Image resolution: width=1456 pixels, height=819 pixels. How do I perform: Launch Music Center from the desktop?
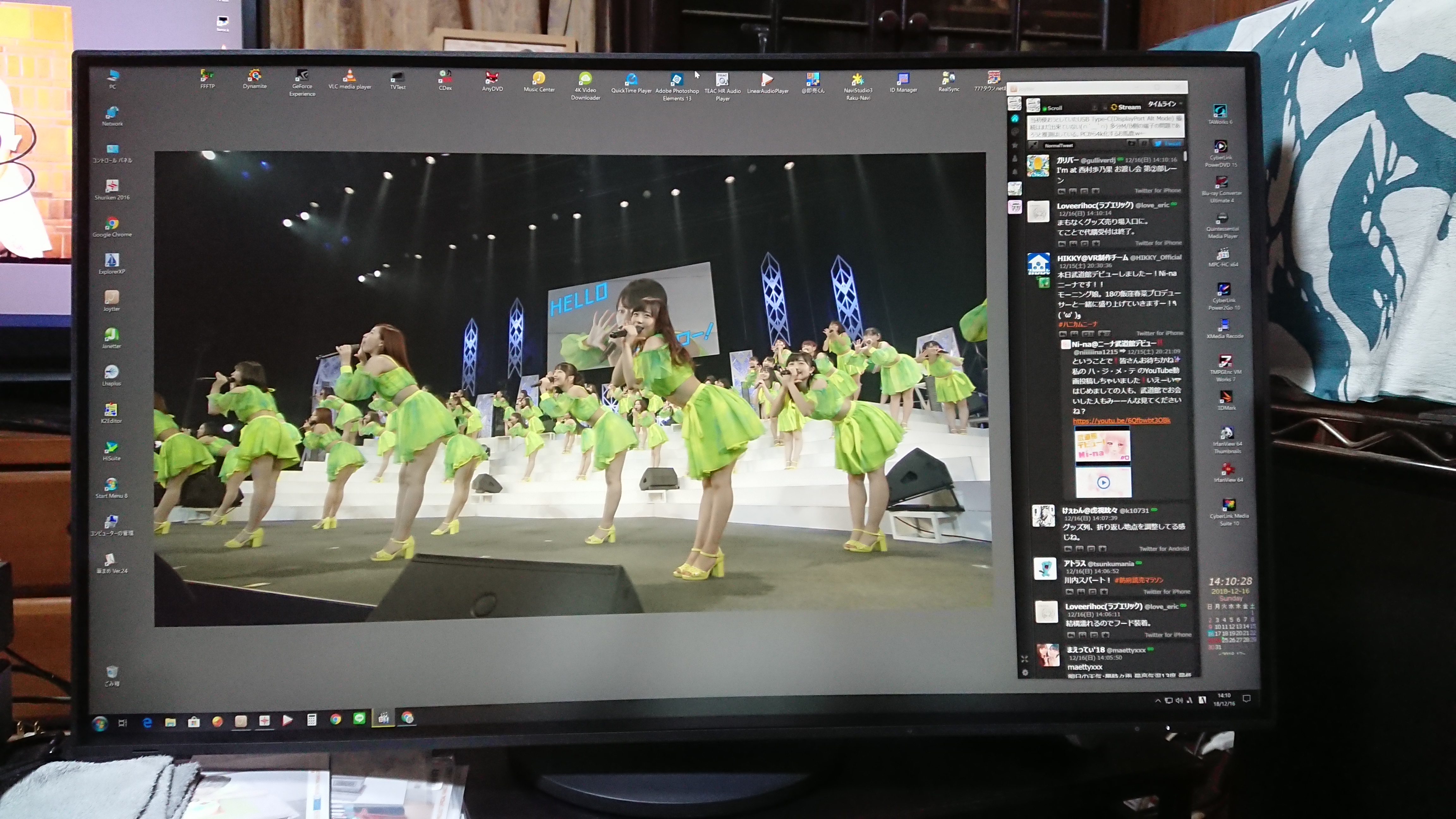click(x=539, y=82)
